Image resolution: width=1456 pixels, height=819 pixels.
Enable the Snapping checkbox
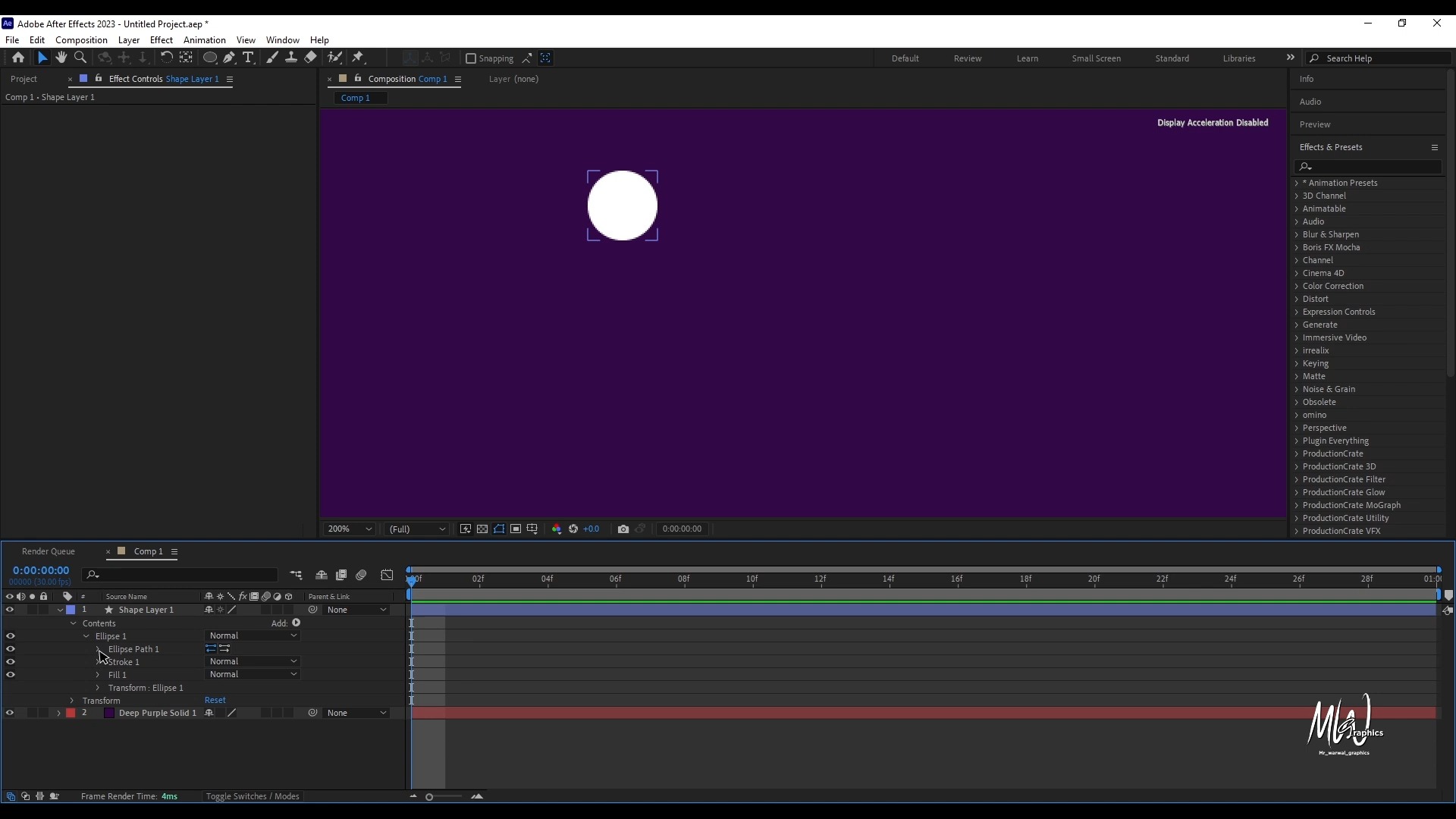[x=471, y=58]
